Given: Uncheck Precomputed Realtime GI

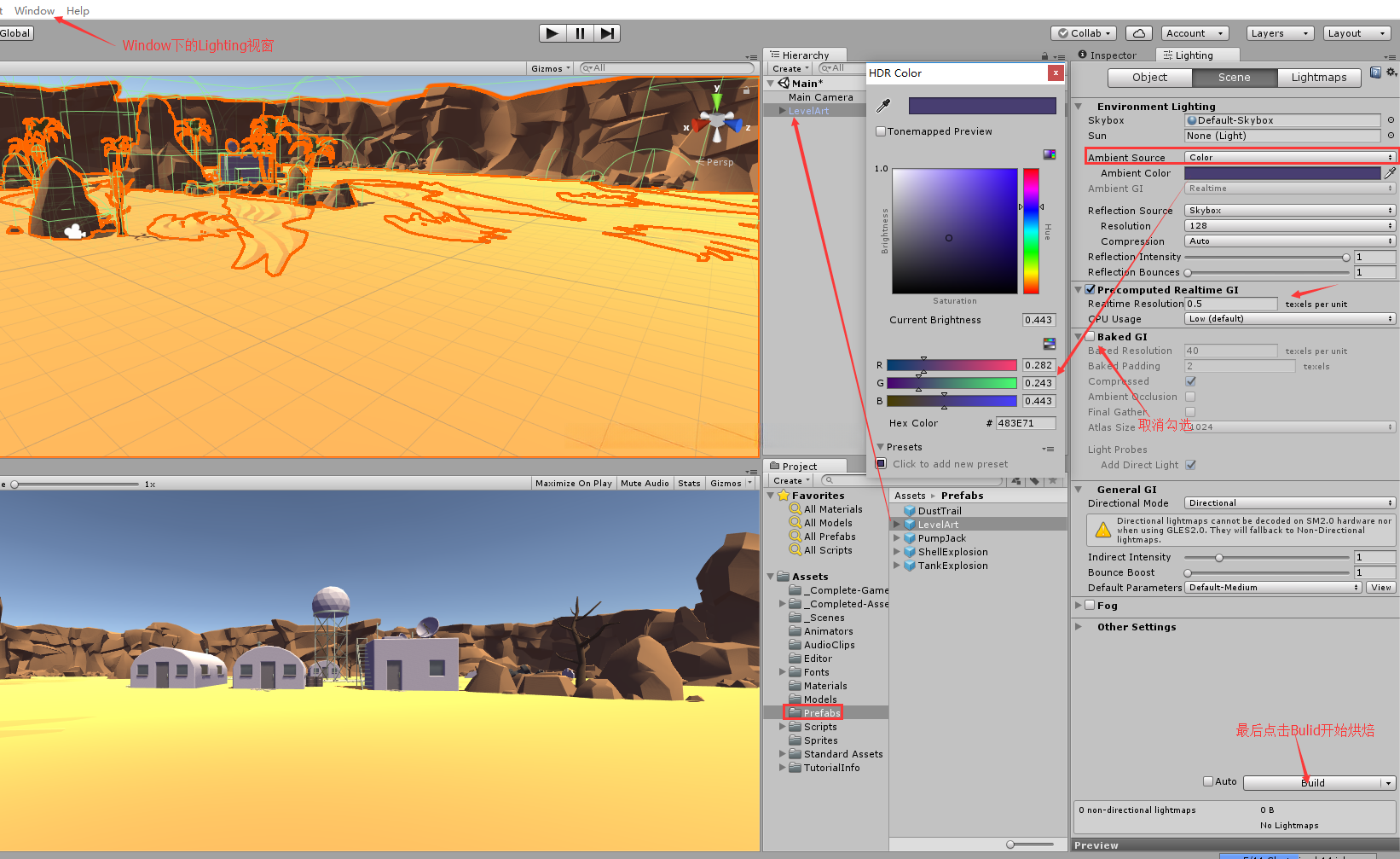Looking at the screenshot, I should click(1090, 290).
